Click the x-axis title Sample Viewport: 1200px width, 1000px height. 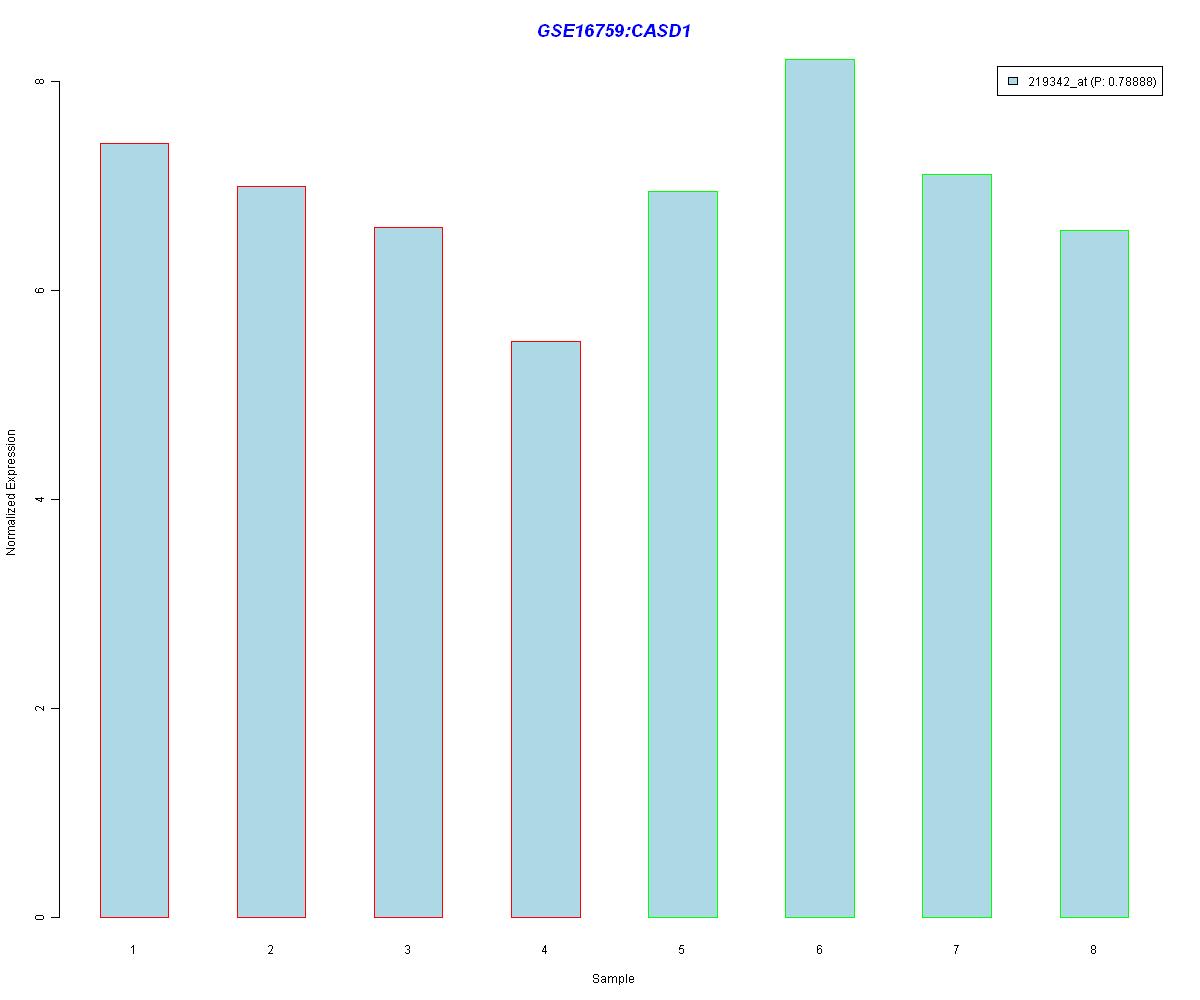(x=613, y=978)
